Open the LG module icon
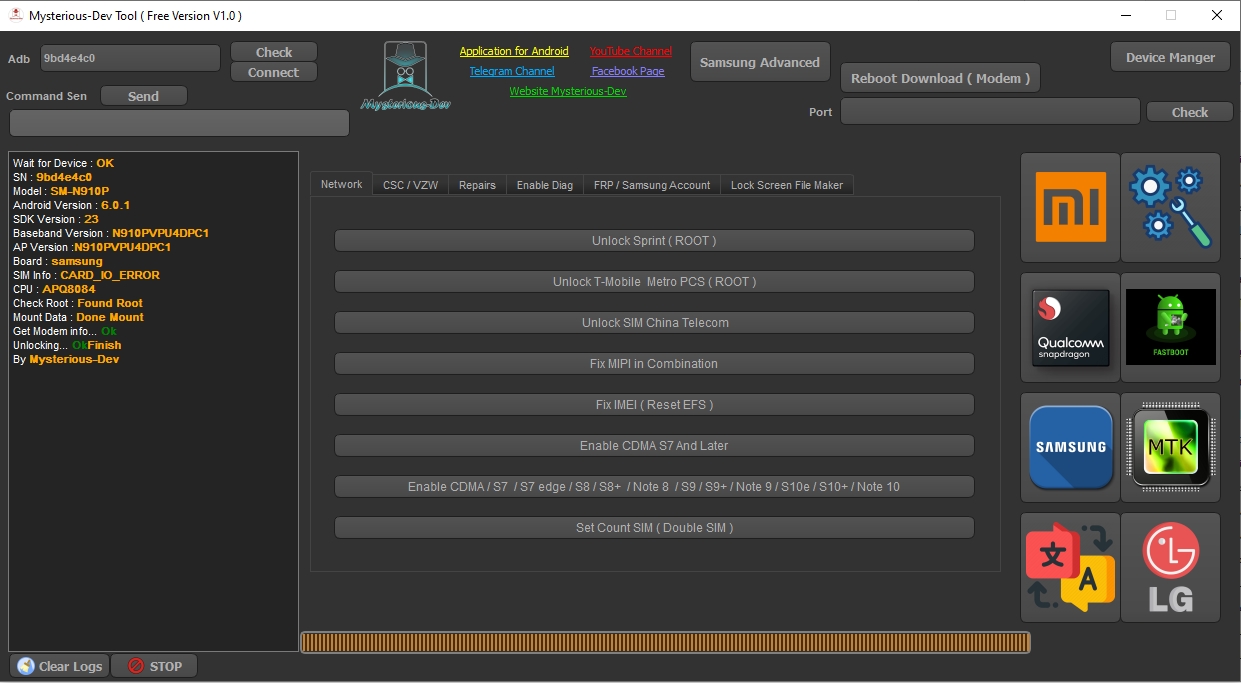The image size is (1241, 683). pyautogui.click(x=1170, y=567)
